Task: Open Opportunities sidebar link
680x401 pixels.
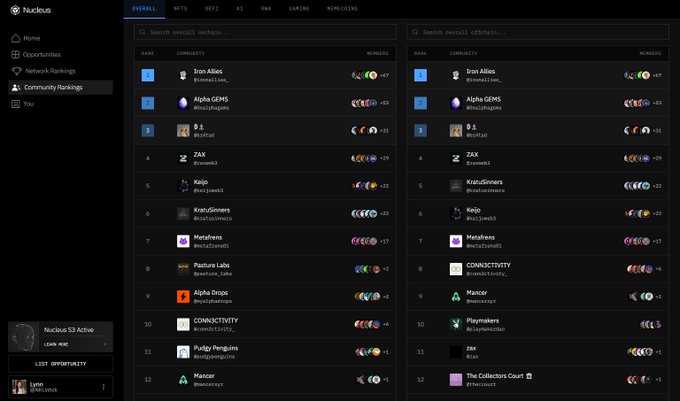Action: 42,55
